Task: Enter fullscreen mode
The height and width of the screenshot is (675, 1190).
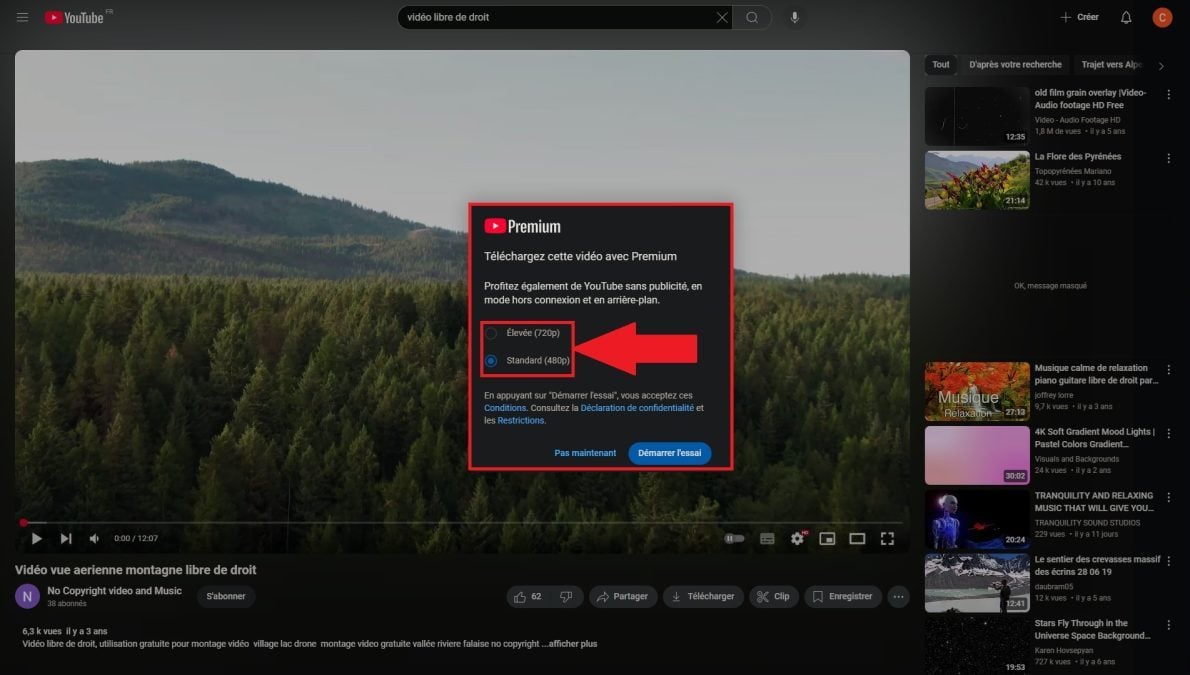Action: [x=887, y=538]
